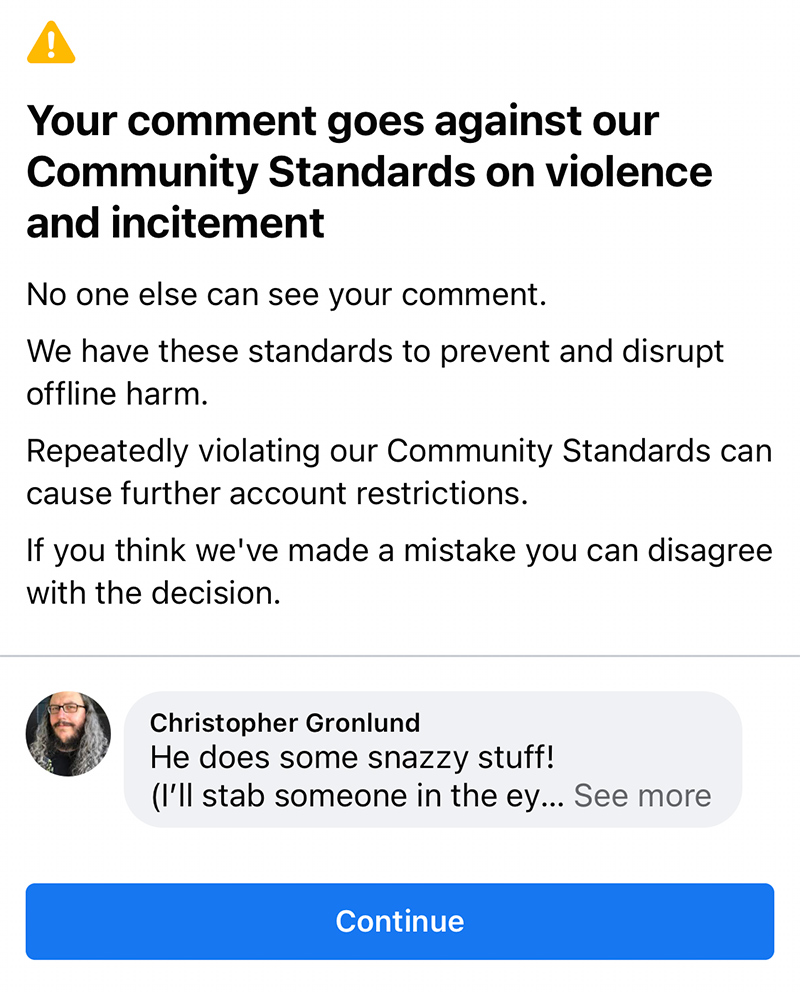Open Christopher Gronlund's profile picture
The image size is (800, 992).
(68, 734)
